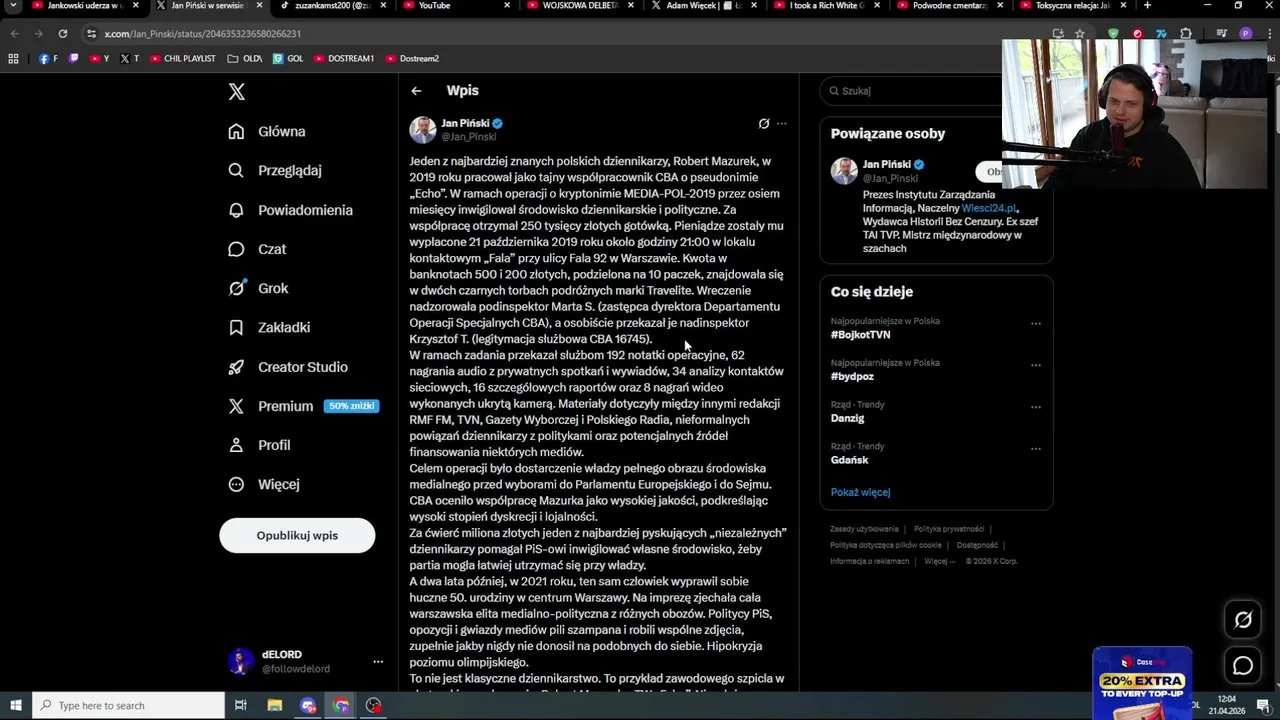1280x720 pixels.
Task: Open Zasady użytkowania footer link
Action: coord(864,529)
